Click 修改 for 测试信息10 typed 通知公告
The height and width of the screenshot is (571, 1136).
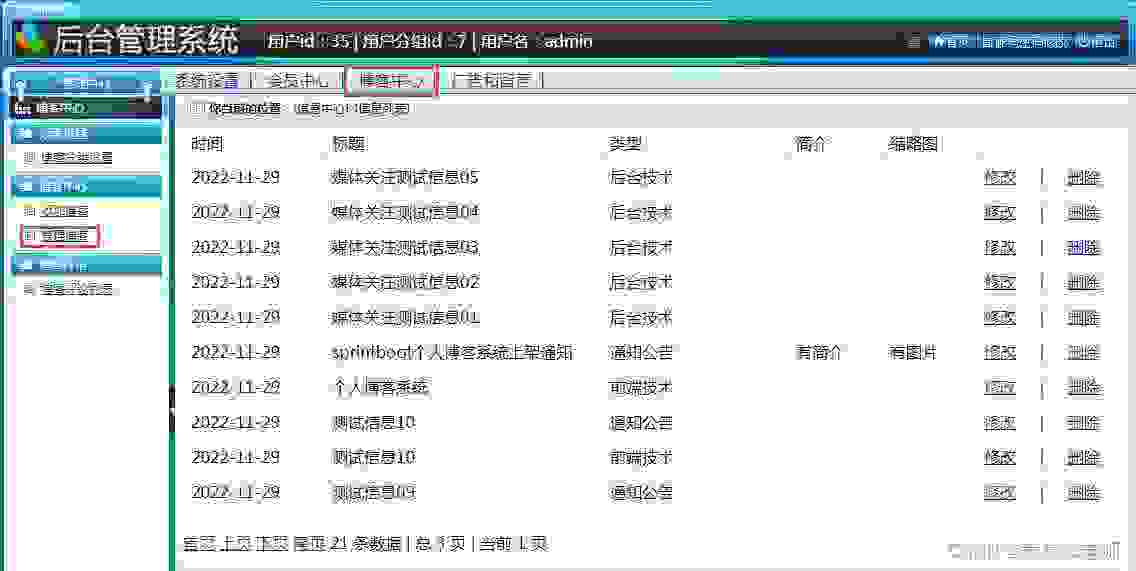tap(1000, 422)
